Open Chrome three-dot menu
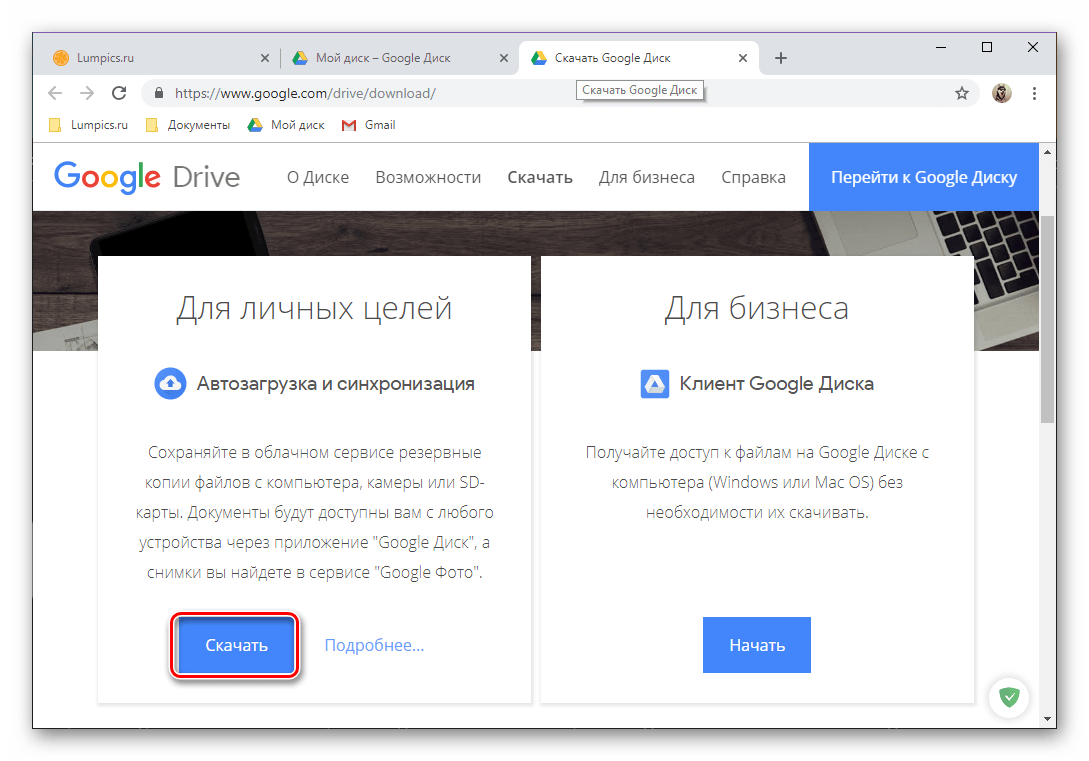This screenshot has height=761, width=1089. pos(1034,93)
